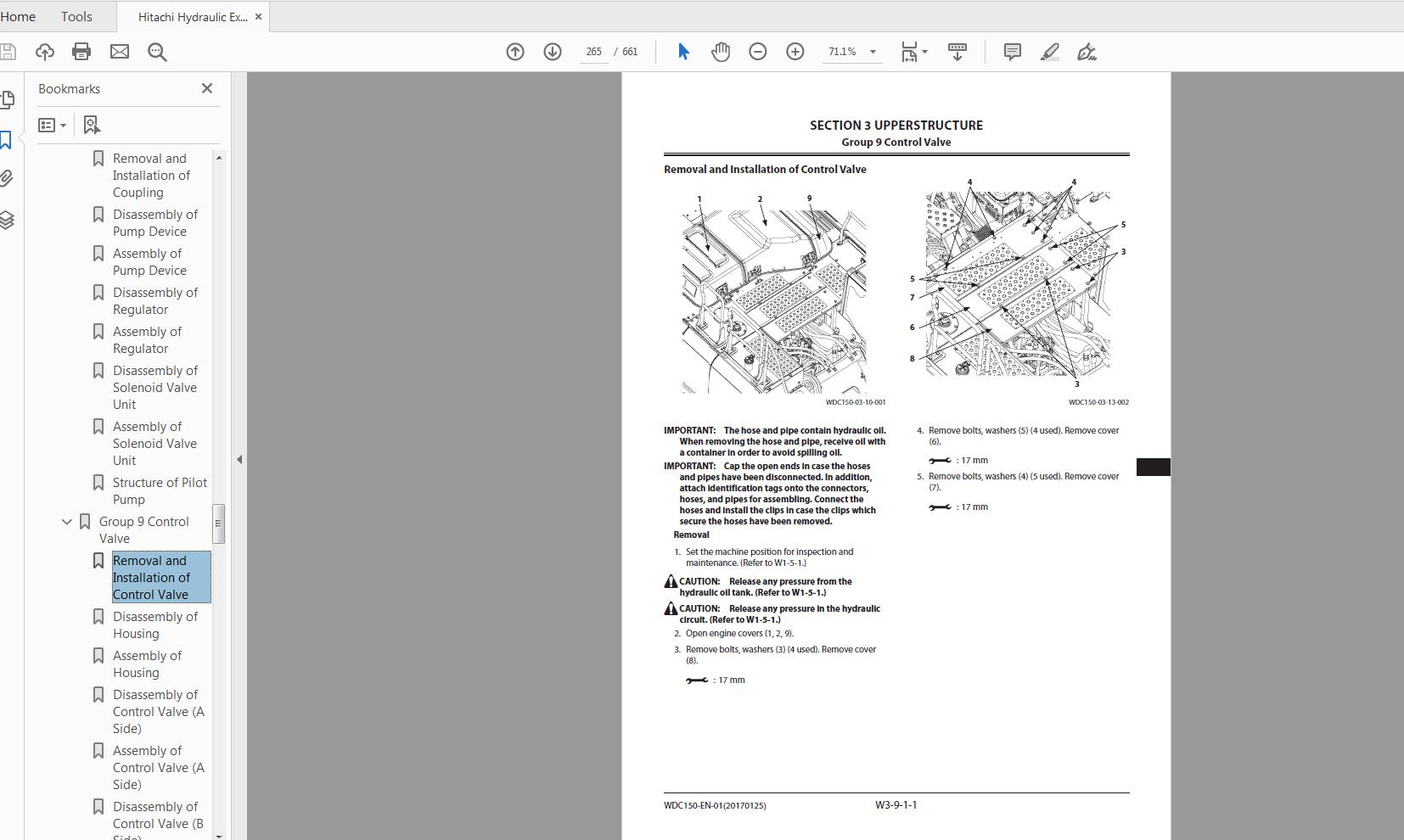Open the zoom level dropdown
The image size is (1404, 840).
(x=873, y=52)
